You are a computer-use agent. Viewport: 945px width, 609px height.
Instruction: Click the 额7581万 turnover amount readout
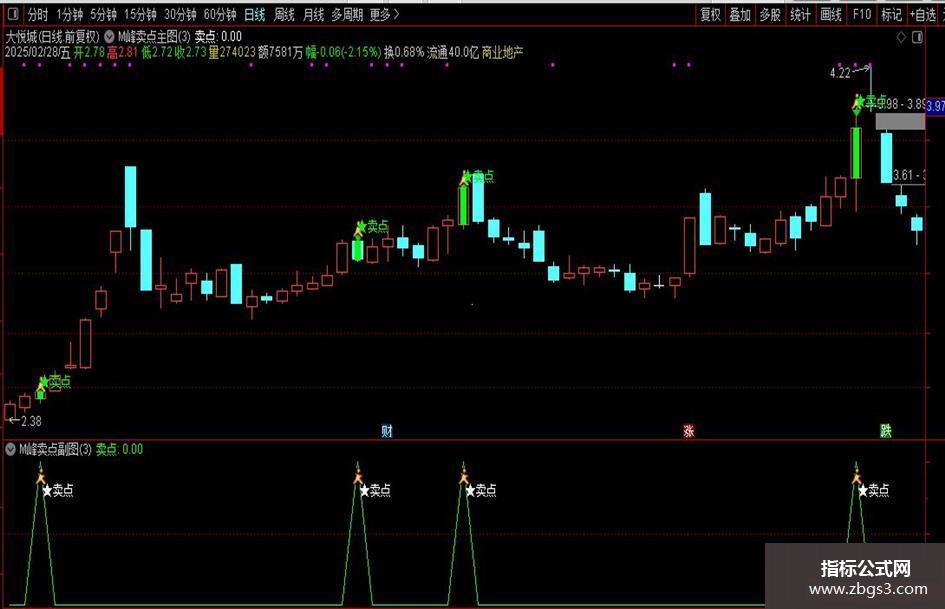(x=280, y=52)
